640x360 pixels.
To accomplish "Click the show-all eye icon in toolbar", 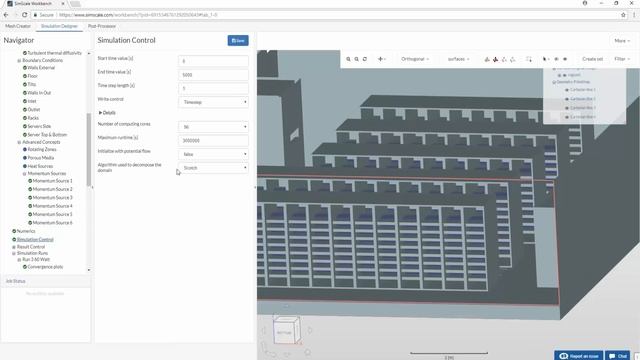I will click(556, 59).
